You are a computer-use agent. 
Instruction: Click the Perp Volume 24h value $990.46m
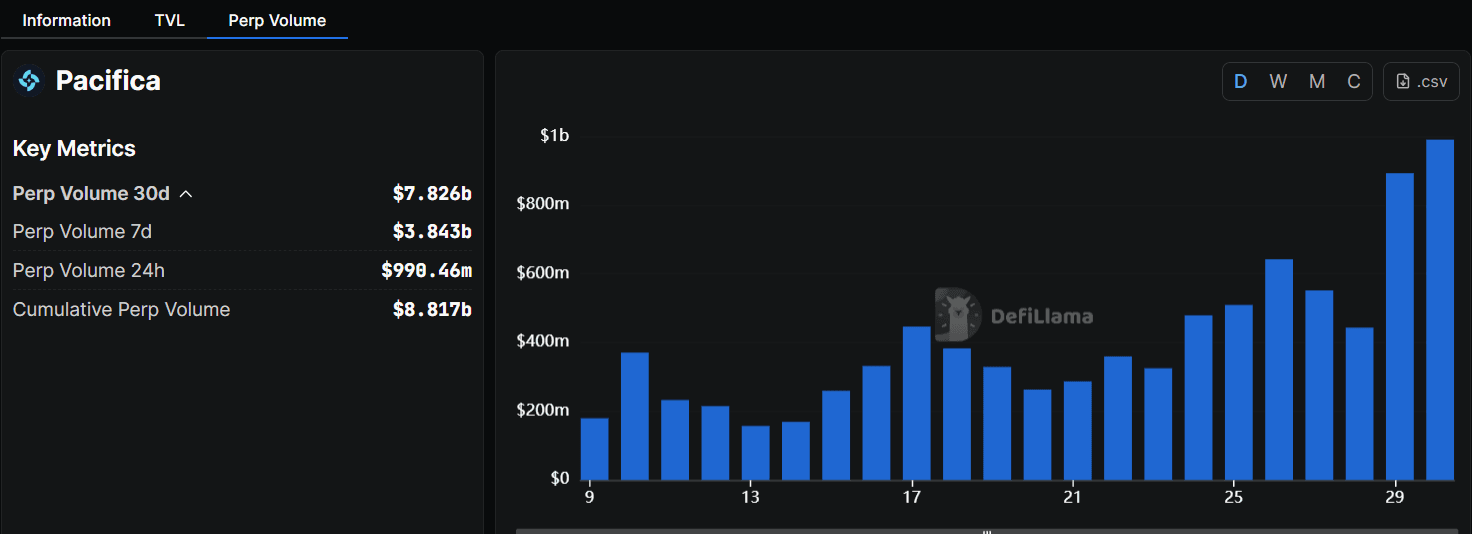click(x=426, y=271)
